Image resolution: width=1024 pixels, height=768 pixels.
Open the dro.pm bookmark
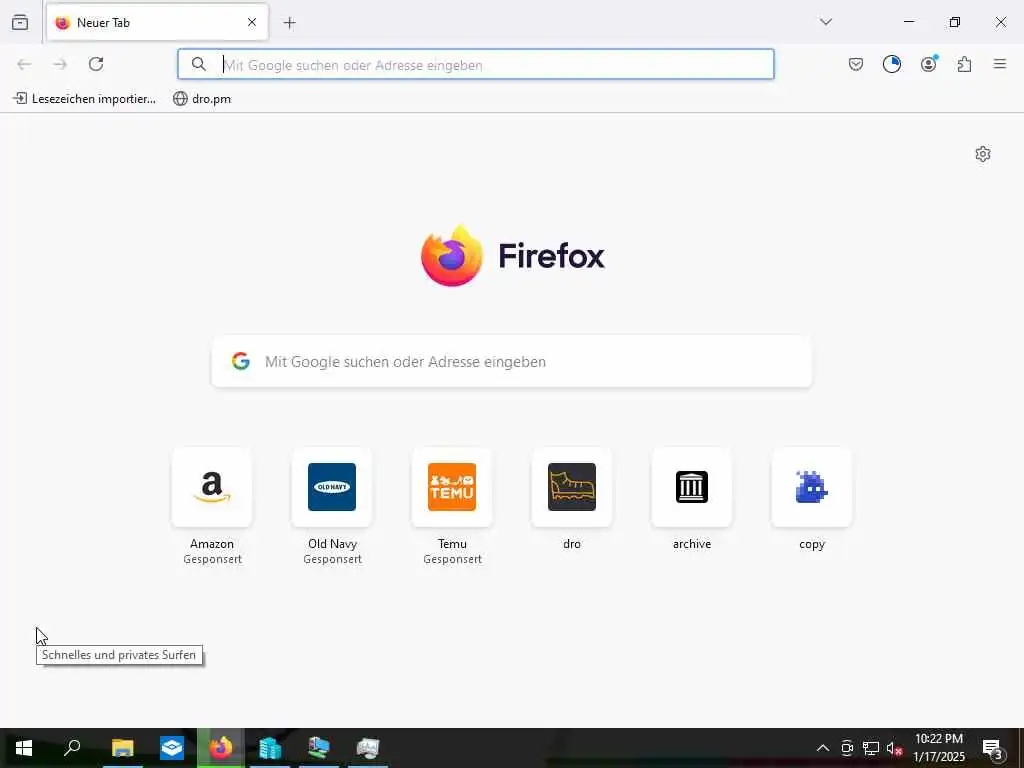202,99
